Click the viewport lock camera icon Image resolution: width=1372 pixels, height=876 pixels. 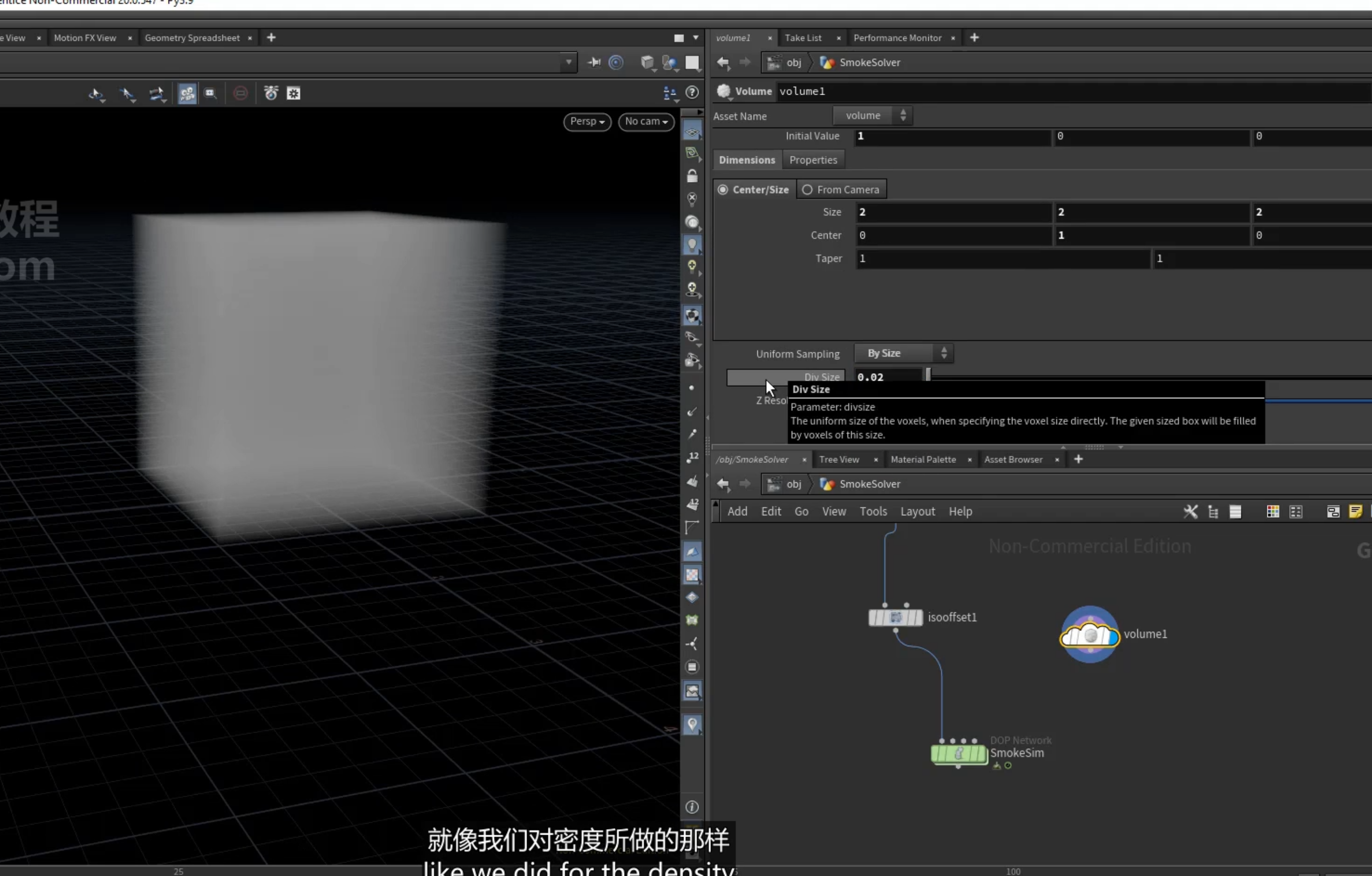pos(691,176)
